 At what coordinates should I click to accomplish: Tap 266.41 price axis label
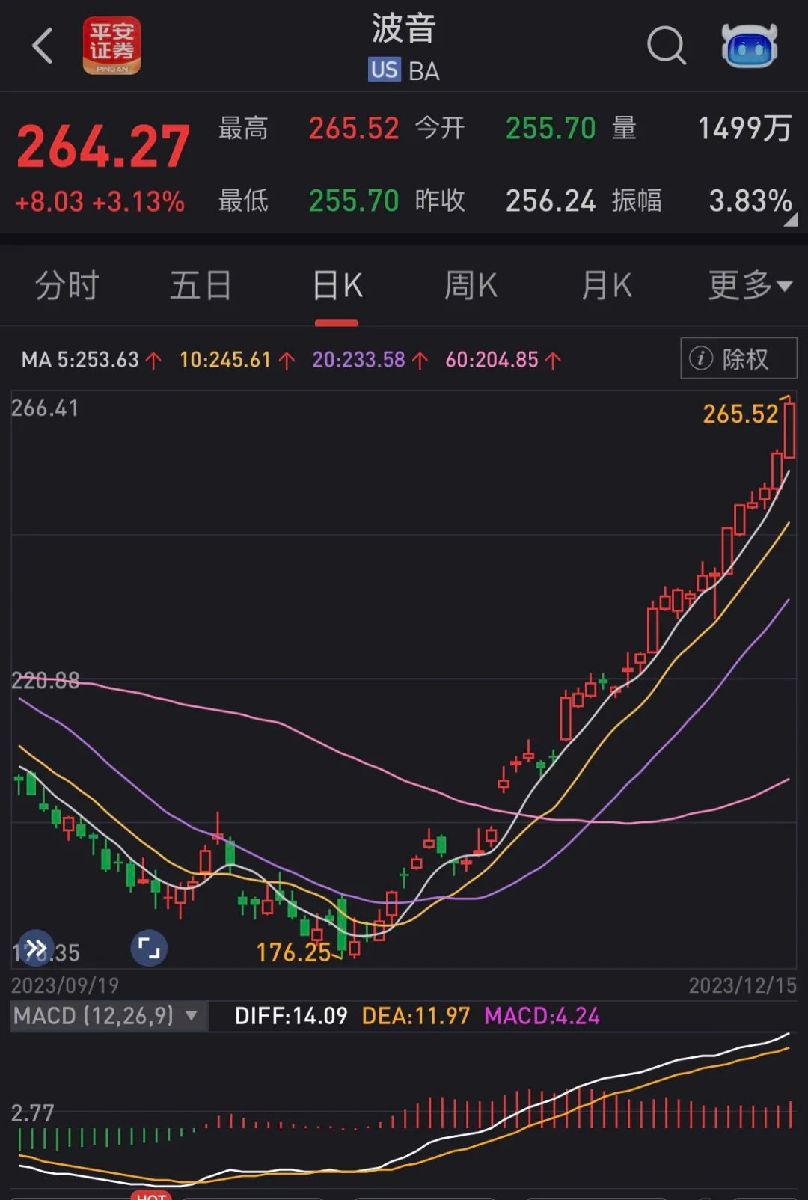tap(45, 408)
